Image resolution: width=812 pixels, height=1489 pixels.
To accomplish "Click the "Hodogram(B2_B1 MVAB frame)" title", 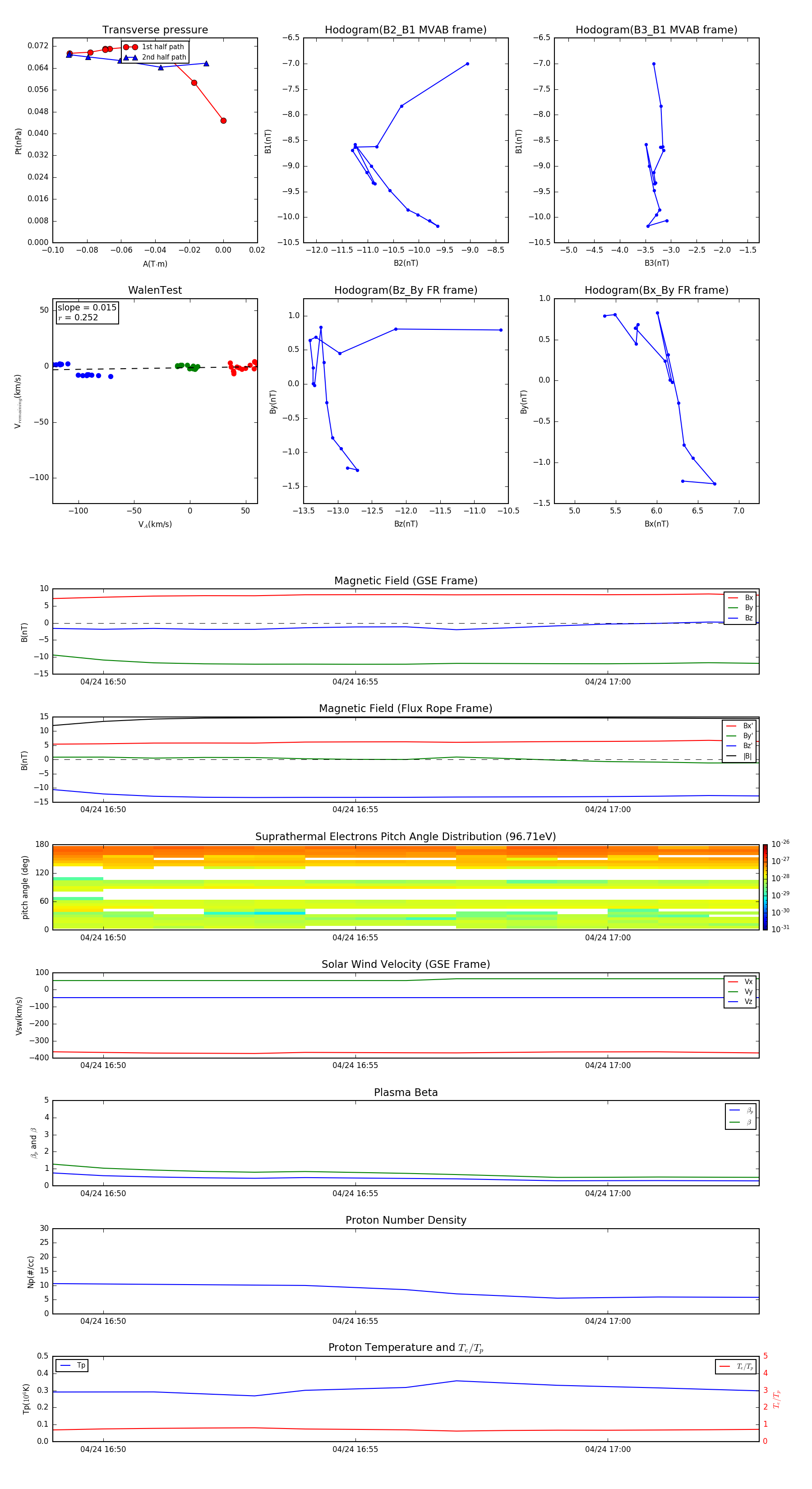I will pyautogui.click(x=405, y=30).
